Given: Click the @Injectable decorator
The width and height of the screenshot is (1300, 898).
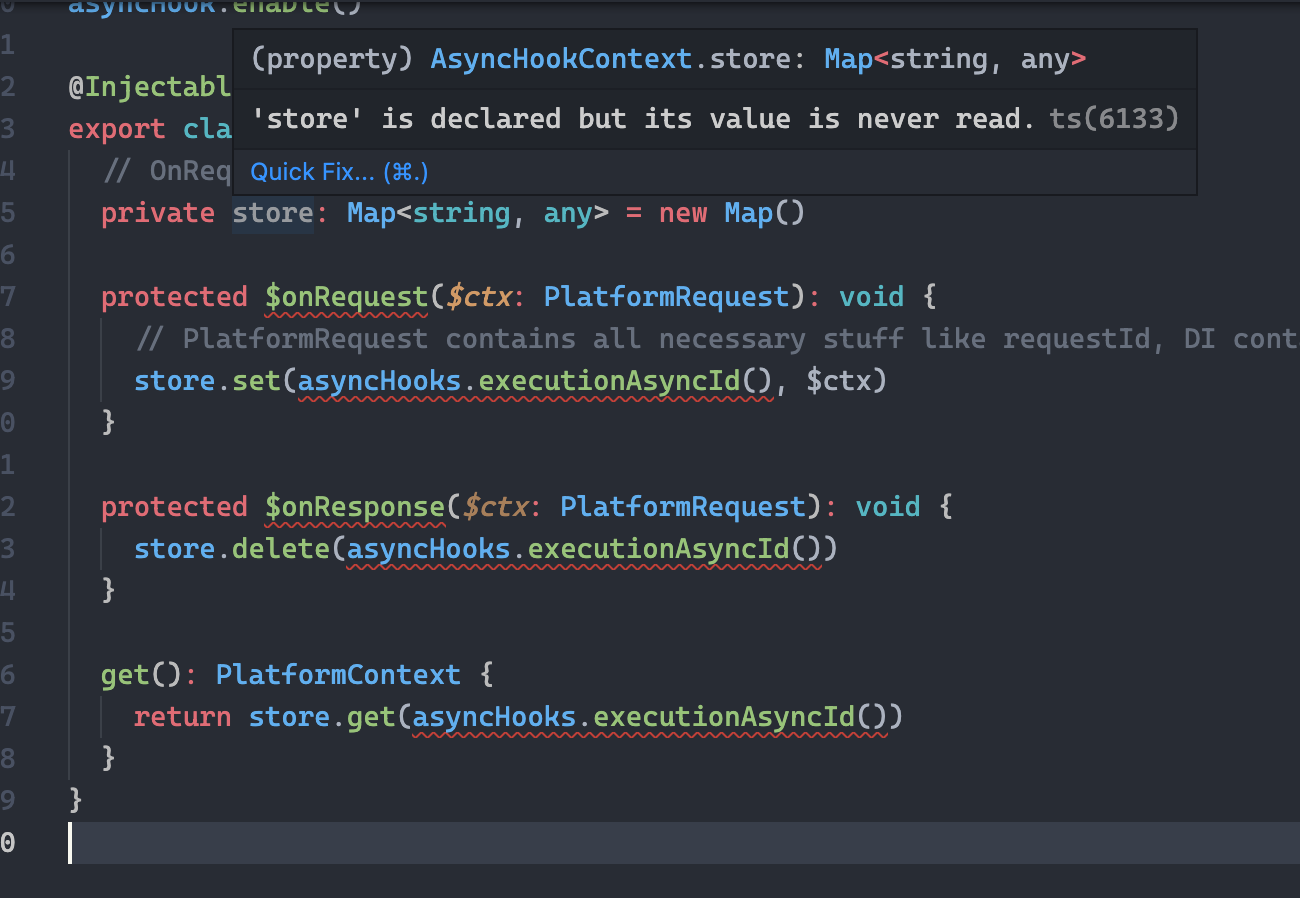Looking at the screenshot, I should [x=150, y=87].
